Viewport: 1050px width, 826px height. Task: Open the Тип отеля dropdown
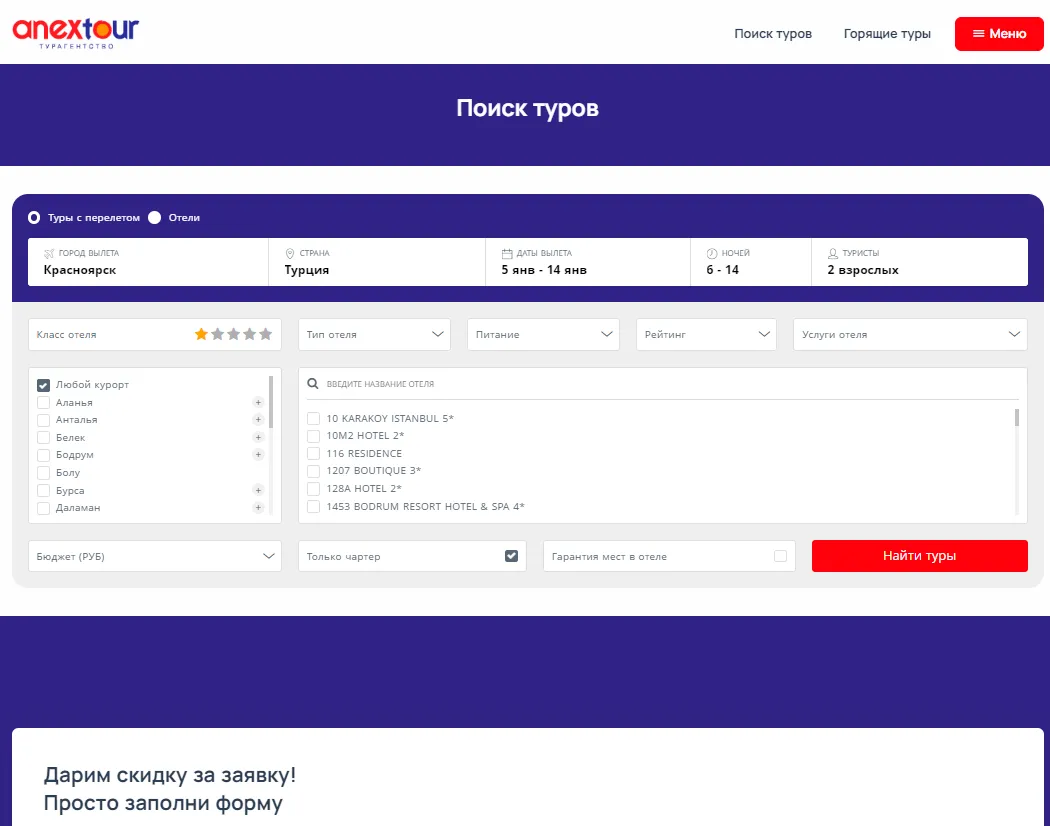pos(374,334)
